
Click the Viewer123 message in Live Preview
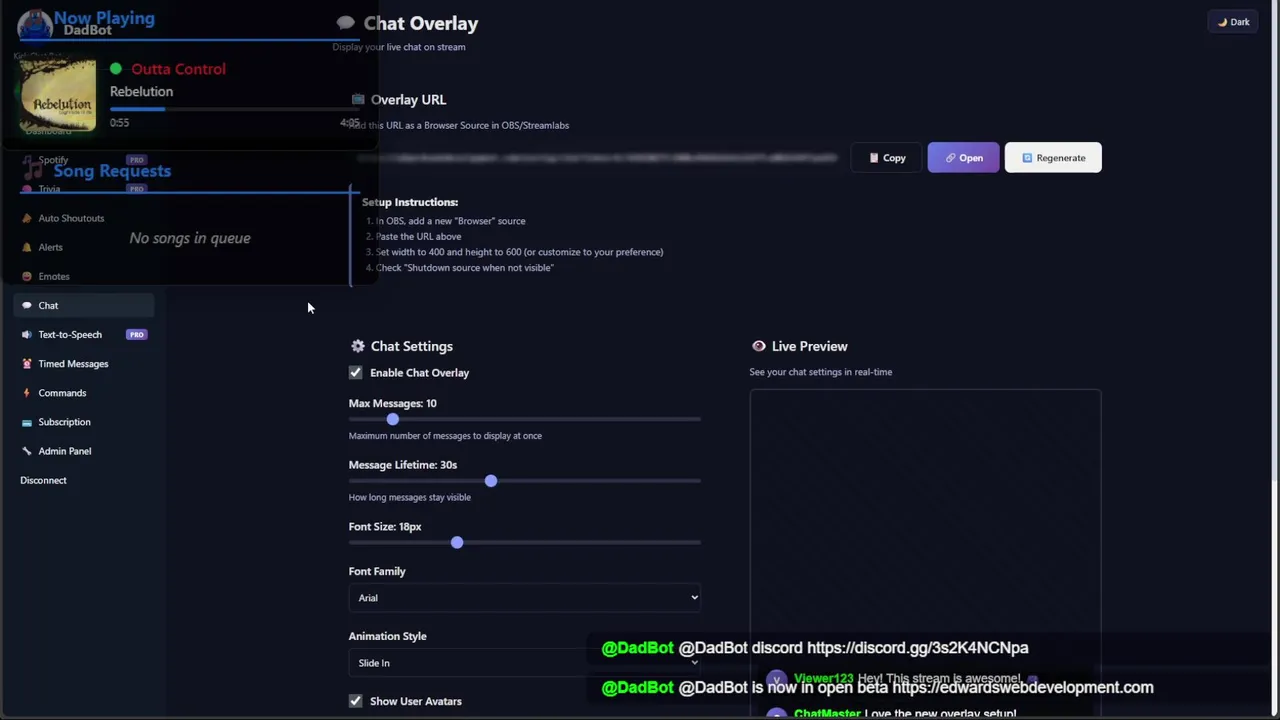[905, 679]
